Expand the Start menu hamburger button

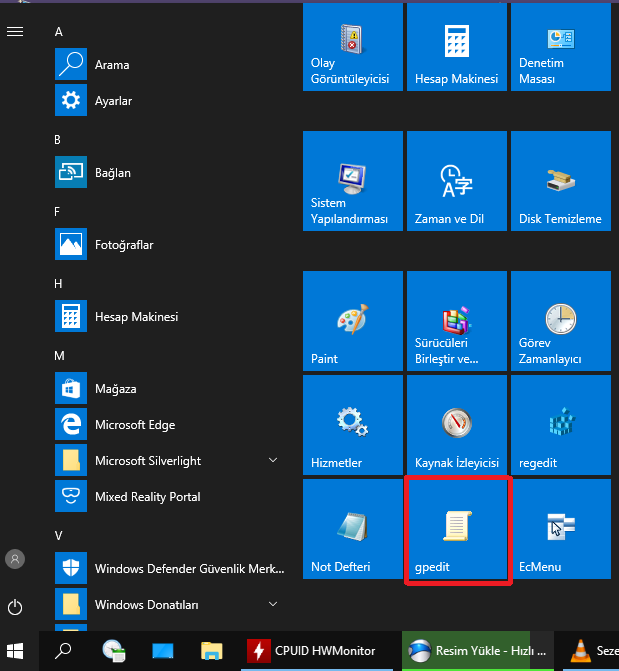point(15,31)
